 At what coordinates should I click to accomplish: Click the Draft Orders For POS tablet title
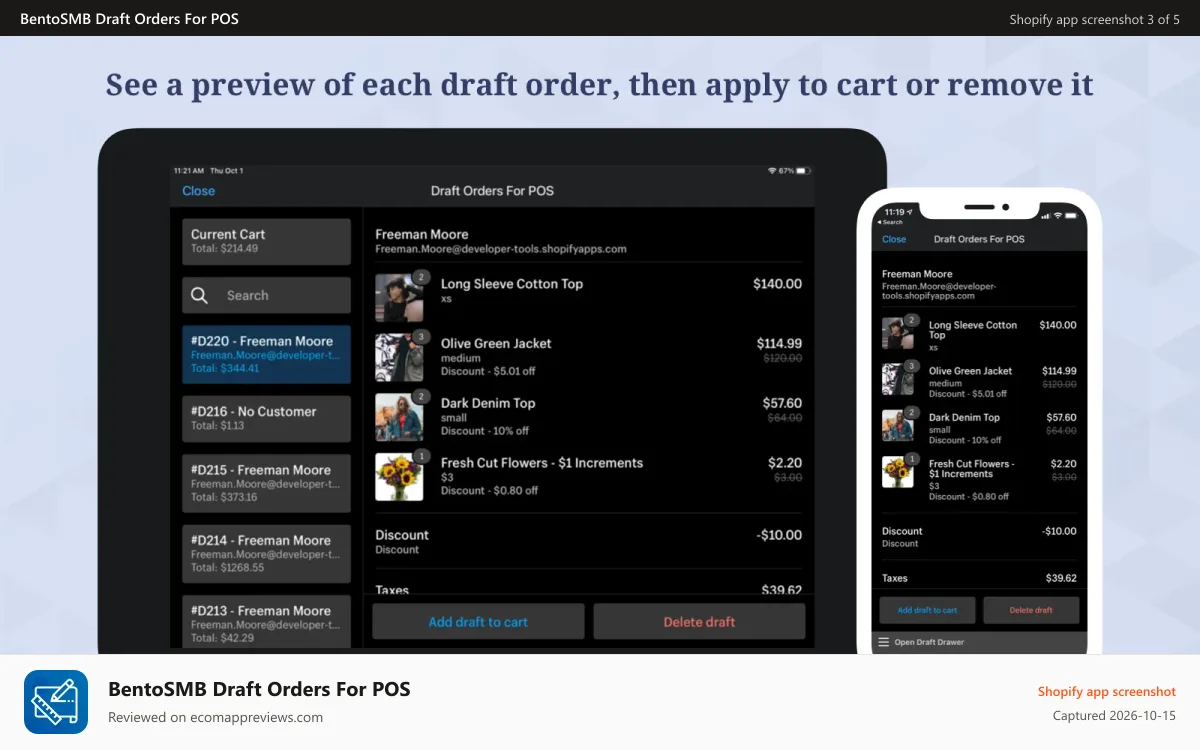tap(492, 191)
